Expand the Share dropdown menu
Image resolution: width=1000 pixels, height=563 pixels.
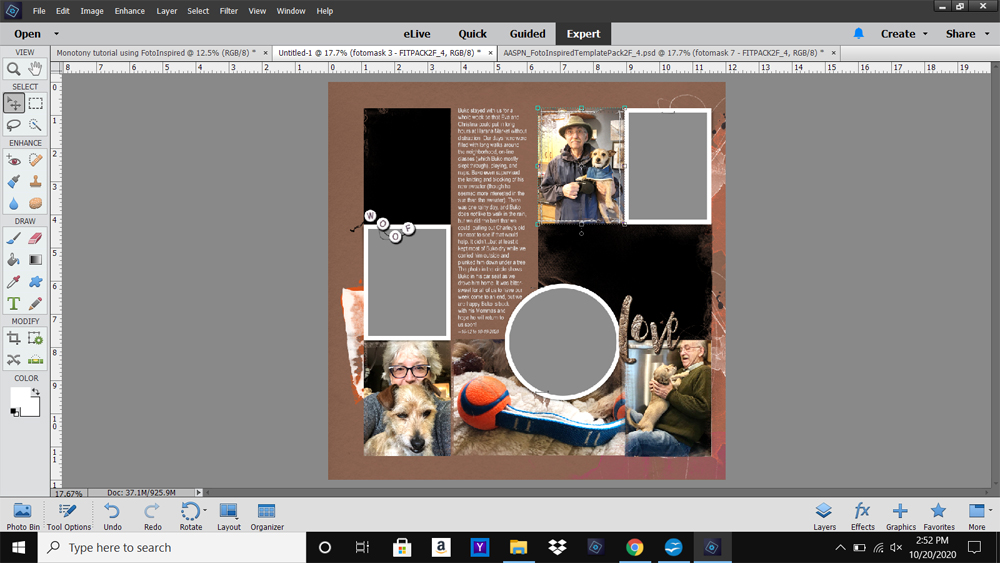[x=967, y=34]
